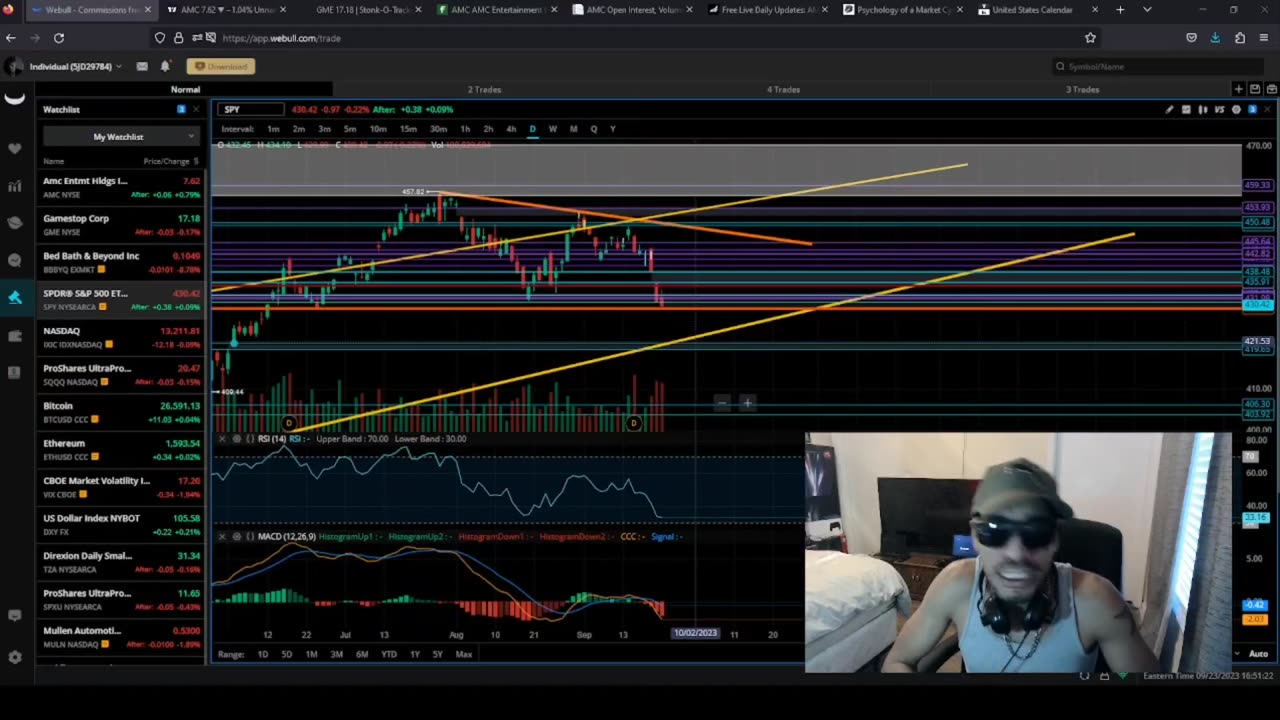Click the Symbol/Name search field
The image size is (1280, 720).
point(1160,66)
